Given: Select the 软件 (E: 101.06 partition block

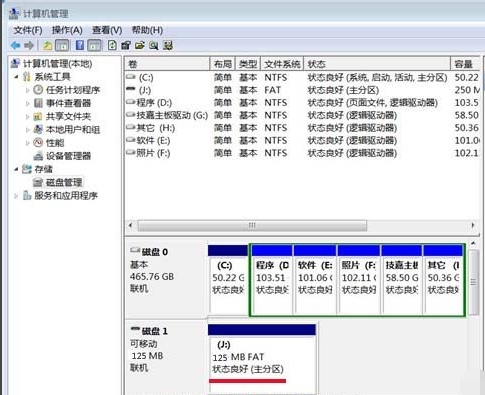Looking at the screenshot, I should pyautogui.click(x=315, y=280).
